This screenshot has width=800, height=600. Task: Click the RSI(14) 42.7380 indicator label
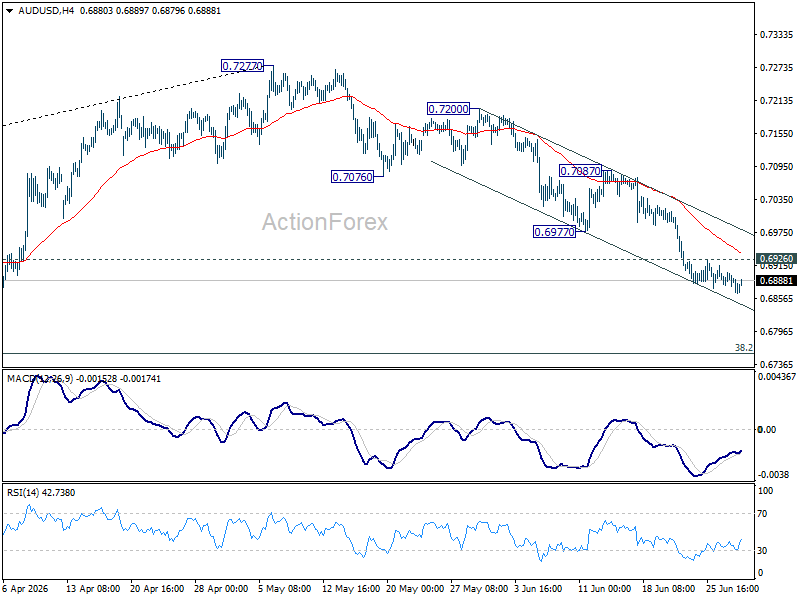point(41,492)
